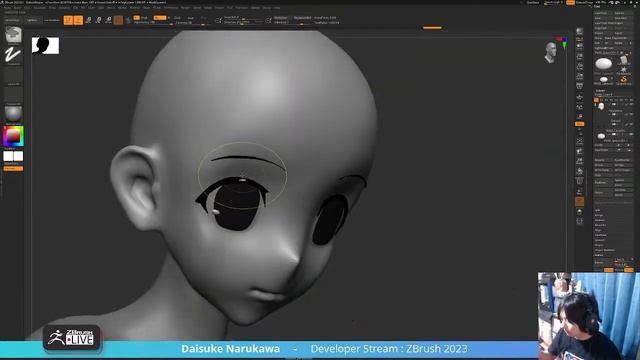Viewport: 640px width, 360px height.
Task: Open the Stroke type picker
Action: [x=13, y=56]
